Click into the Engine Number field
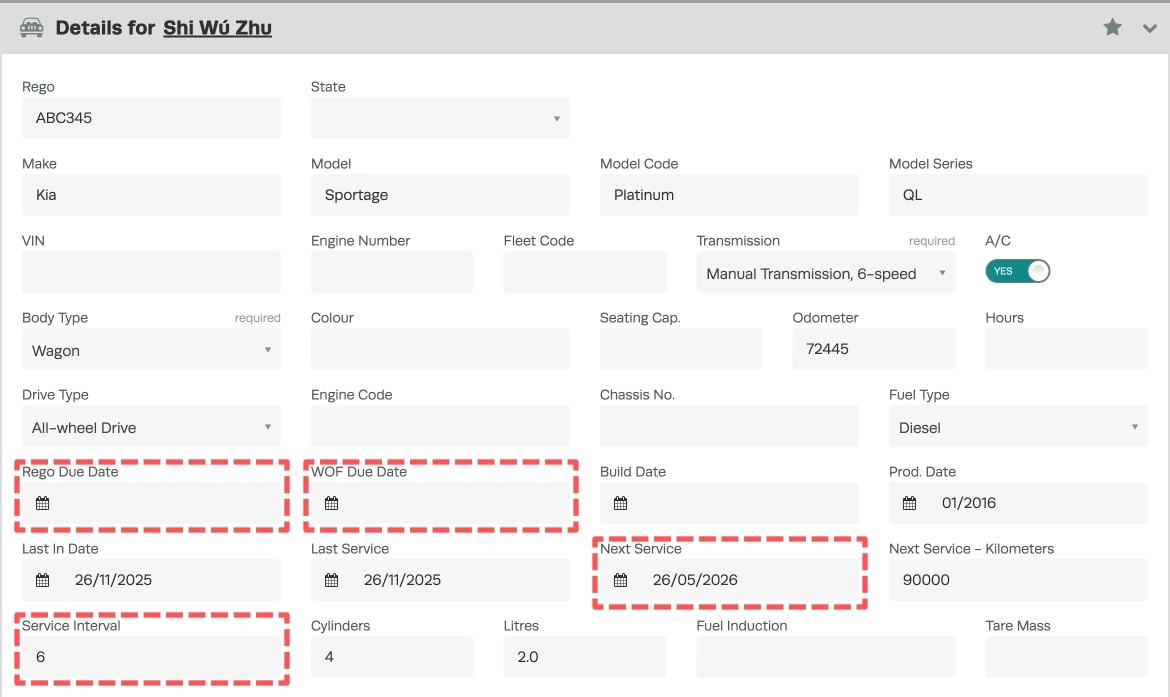 pyautogui.click(x=392, y=272)
